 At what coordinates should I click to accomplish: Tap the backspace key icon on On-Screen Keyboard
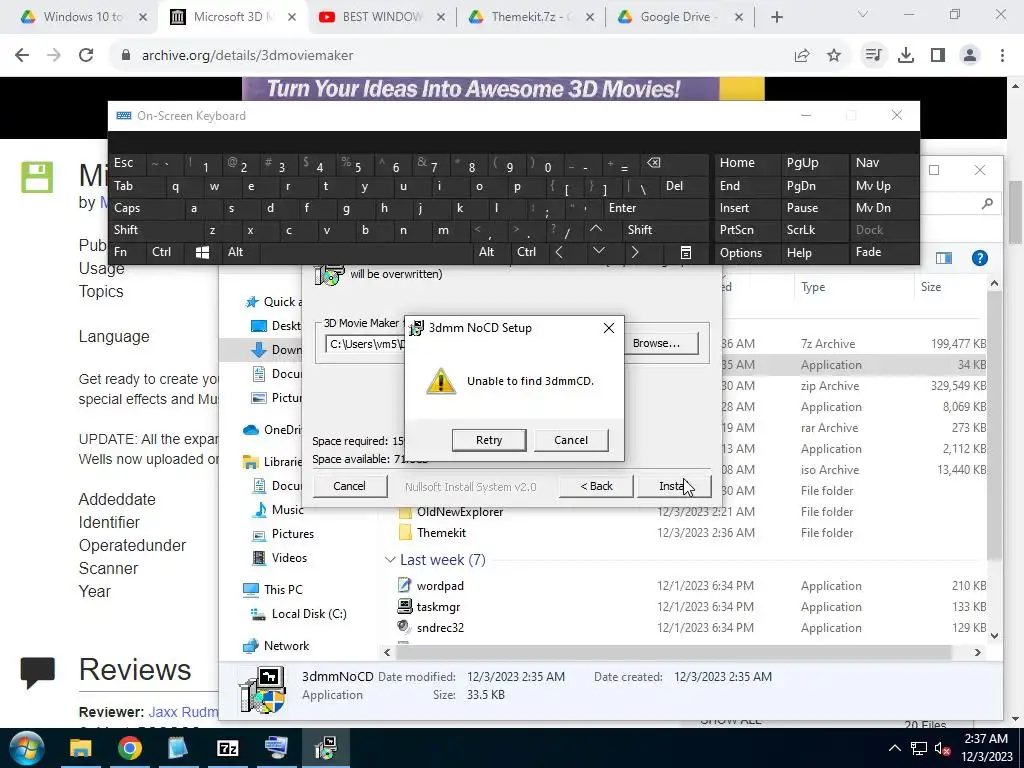tap(654, 163)
